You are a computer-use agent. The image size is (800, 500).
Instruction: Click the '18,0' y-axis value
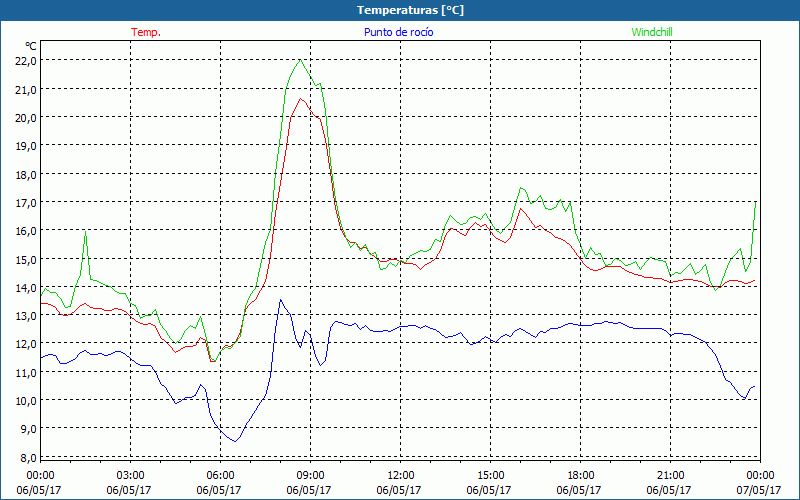click(x=27, y=174)
